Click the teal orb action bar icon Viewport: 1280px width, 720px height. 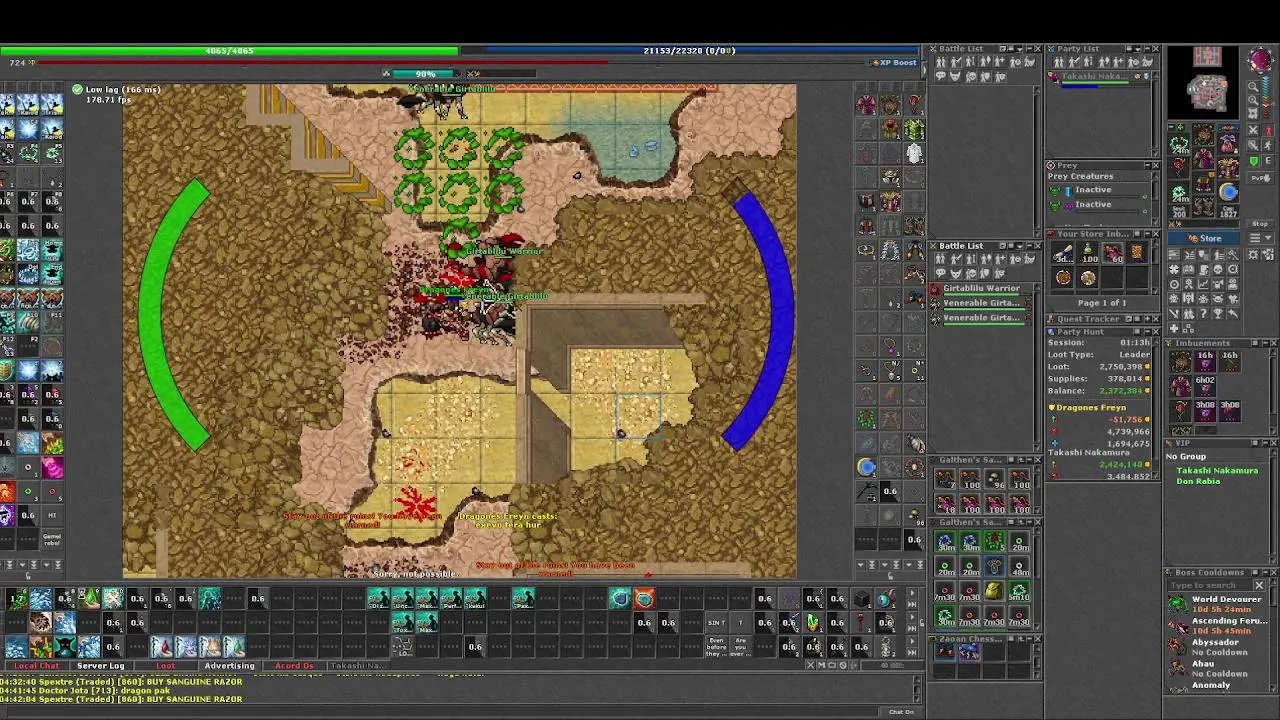[x=620, y=598]
